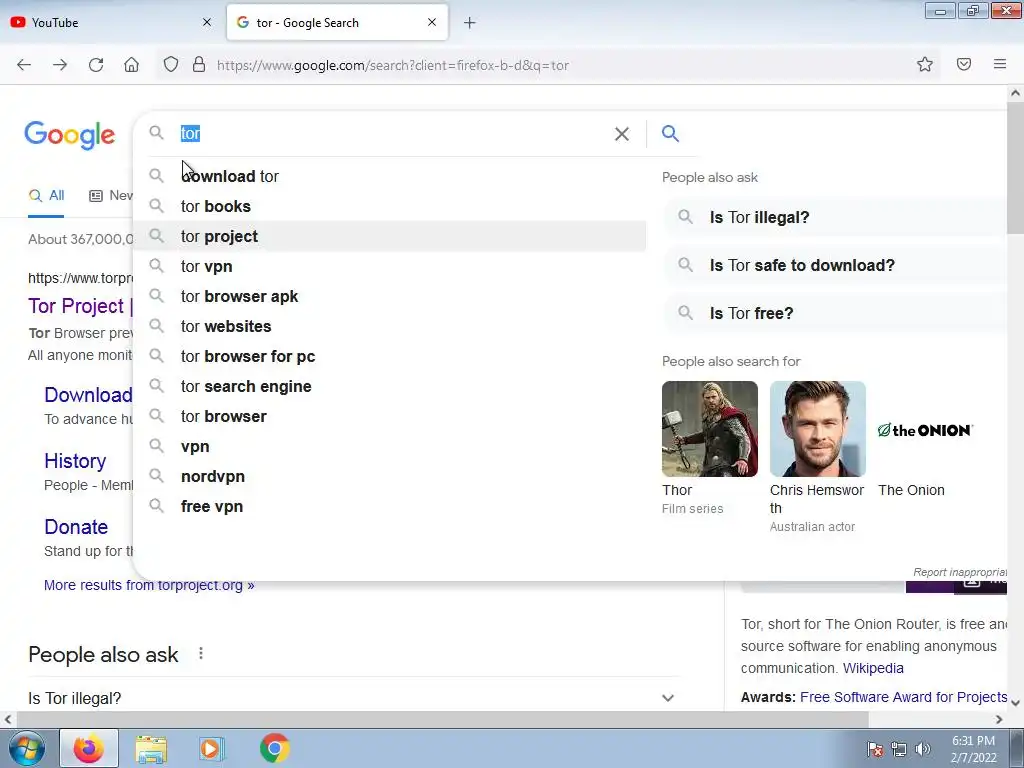Viewport: 1024px width, 768px height.
Task: Save page to Pocket icon
Action: point(964,64)
